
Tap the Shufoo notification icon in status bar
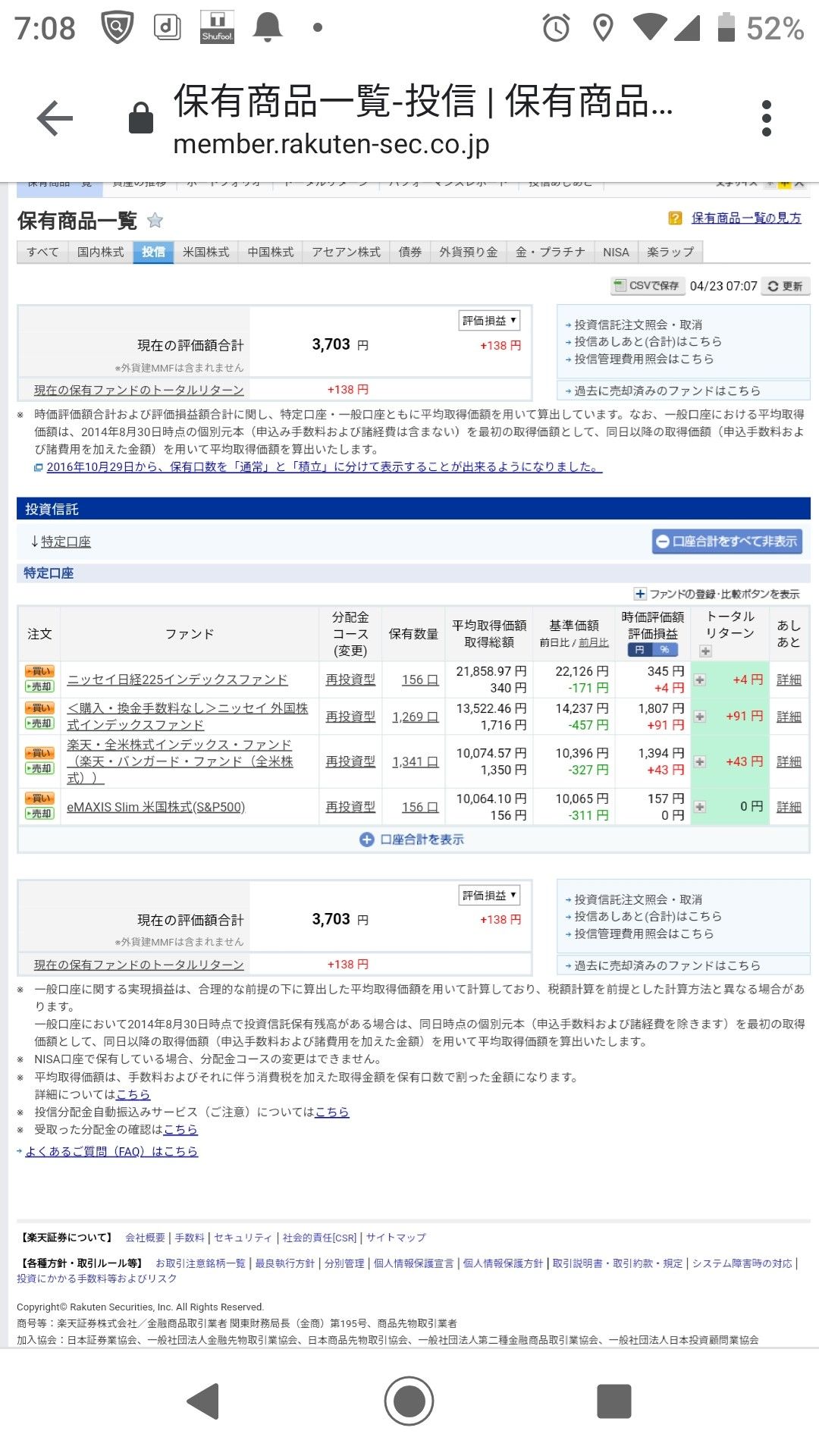[217, 27]
